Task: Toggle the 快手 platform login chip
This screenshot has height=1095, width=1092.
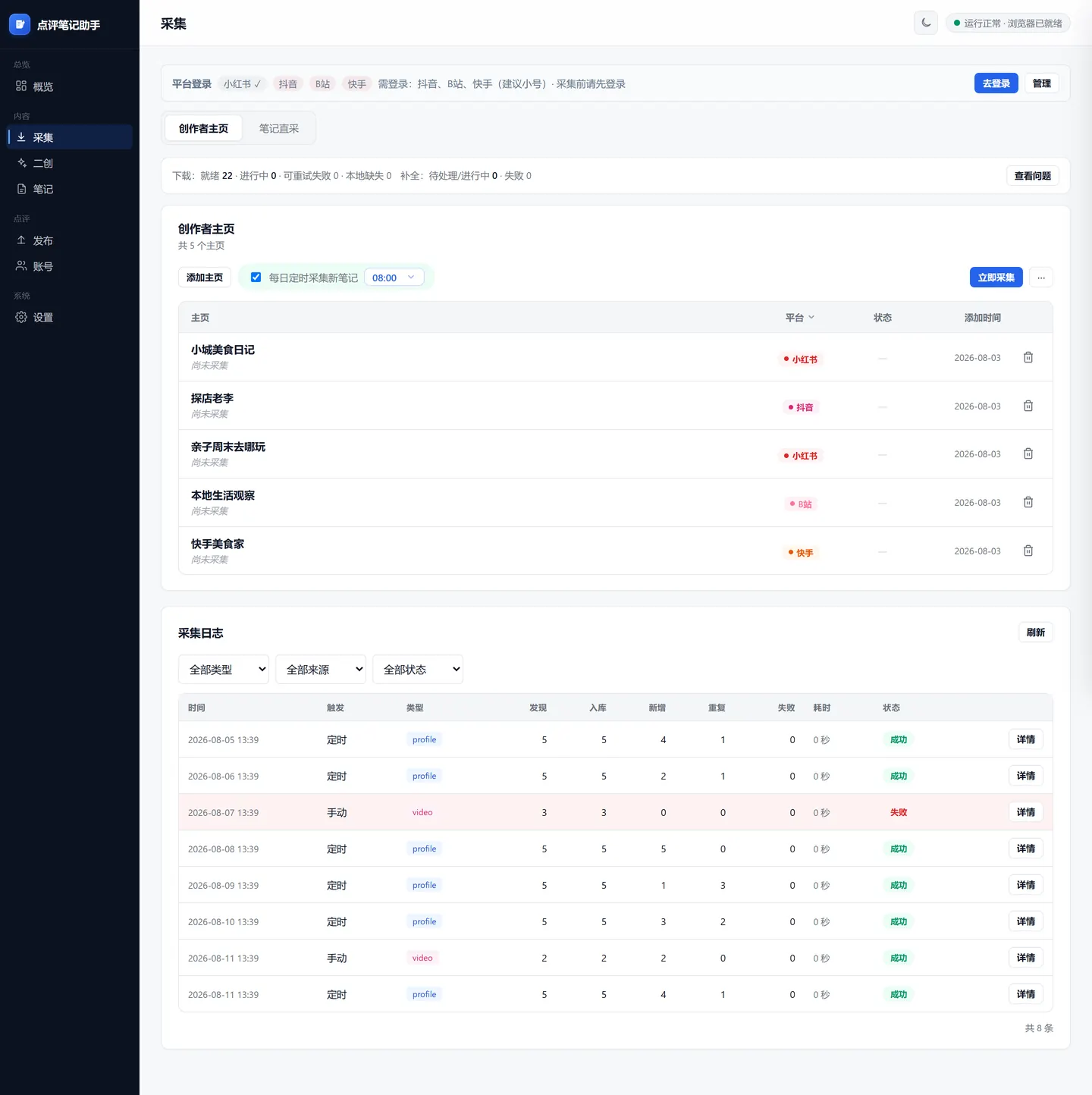Action: pos(357,84)
